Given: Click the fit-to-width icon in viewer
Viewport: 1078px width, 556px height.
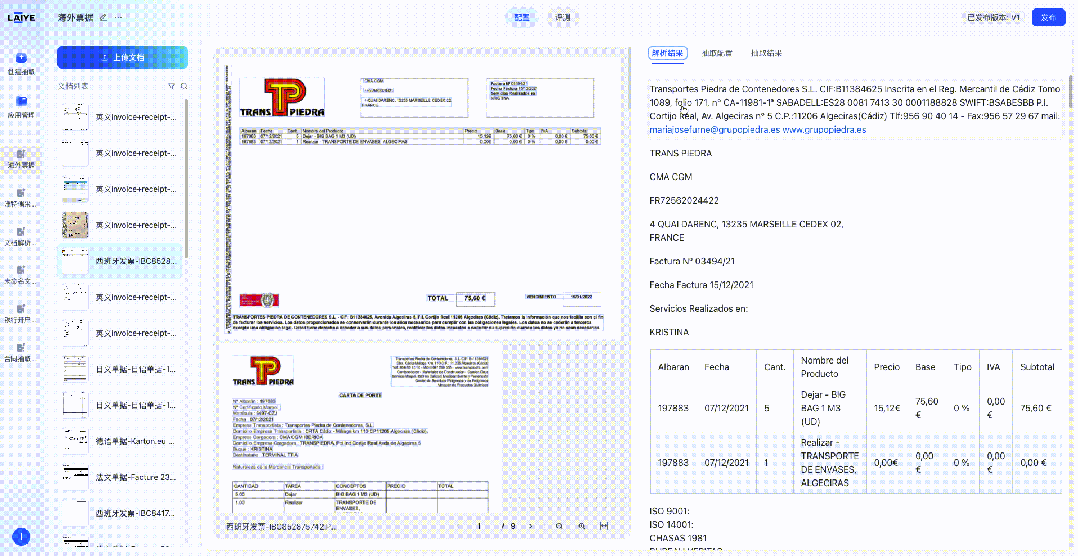Looking at the screenshot, I should 604,525.
